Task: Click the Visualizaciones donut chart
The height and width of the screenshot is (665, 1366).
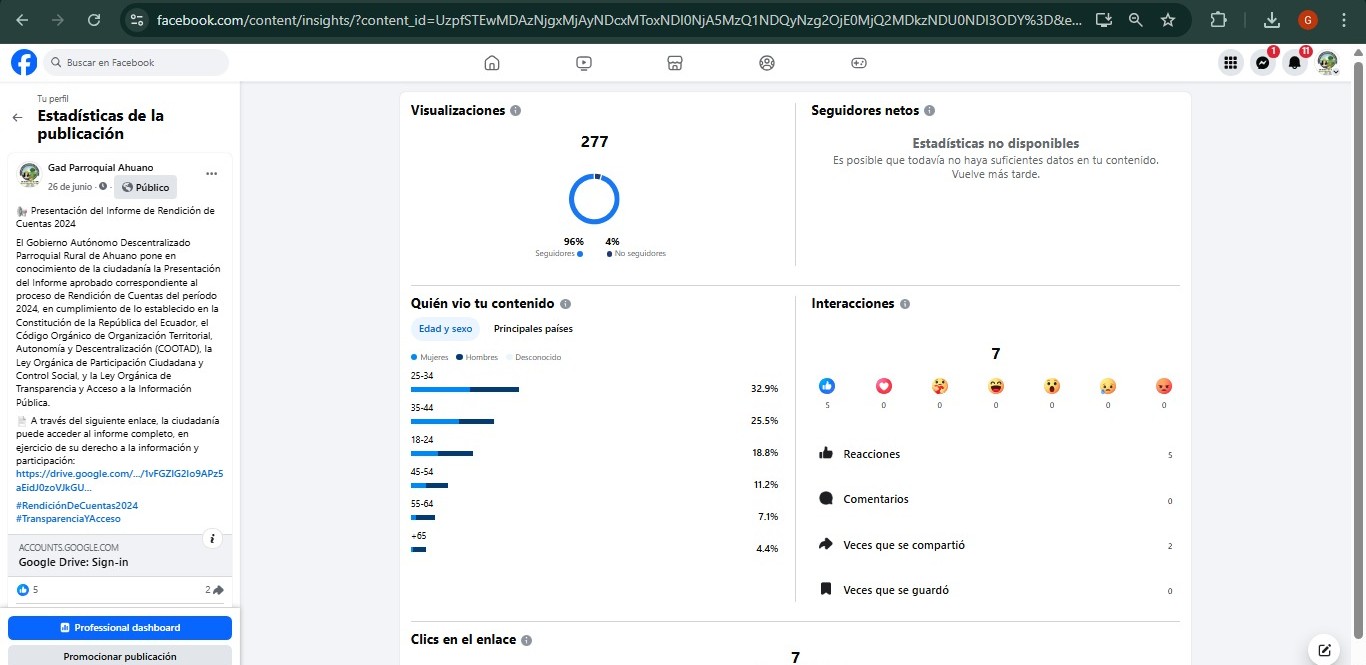Action: point(594,199)
